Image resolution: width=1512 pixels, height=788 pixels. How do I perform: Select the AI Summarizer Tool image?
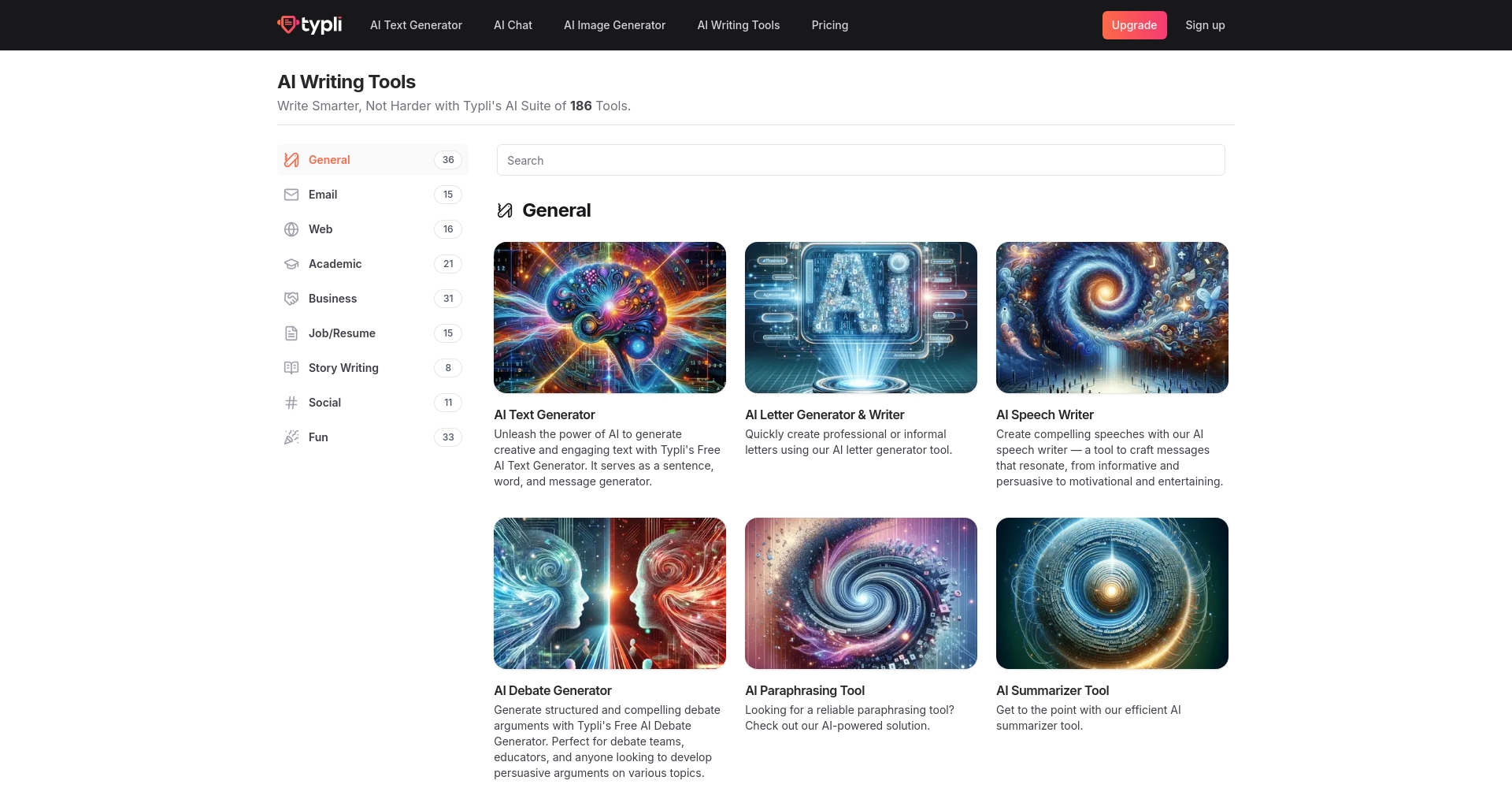[x=1111, y=593]
